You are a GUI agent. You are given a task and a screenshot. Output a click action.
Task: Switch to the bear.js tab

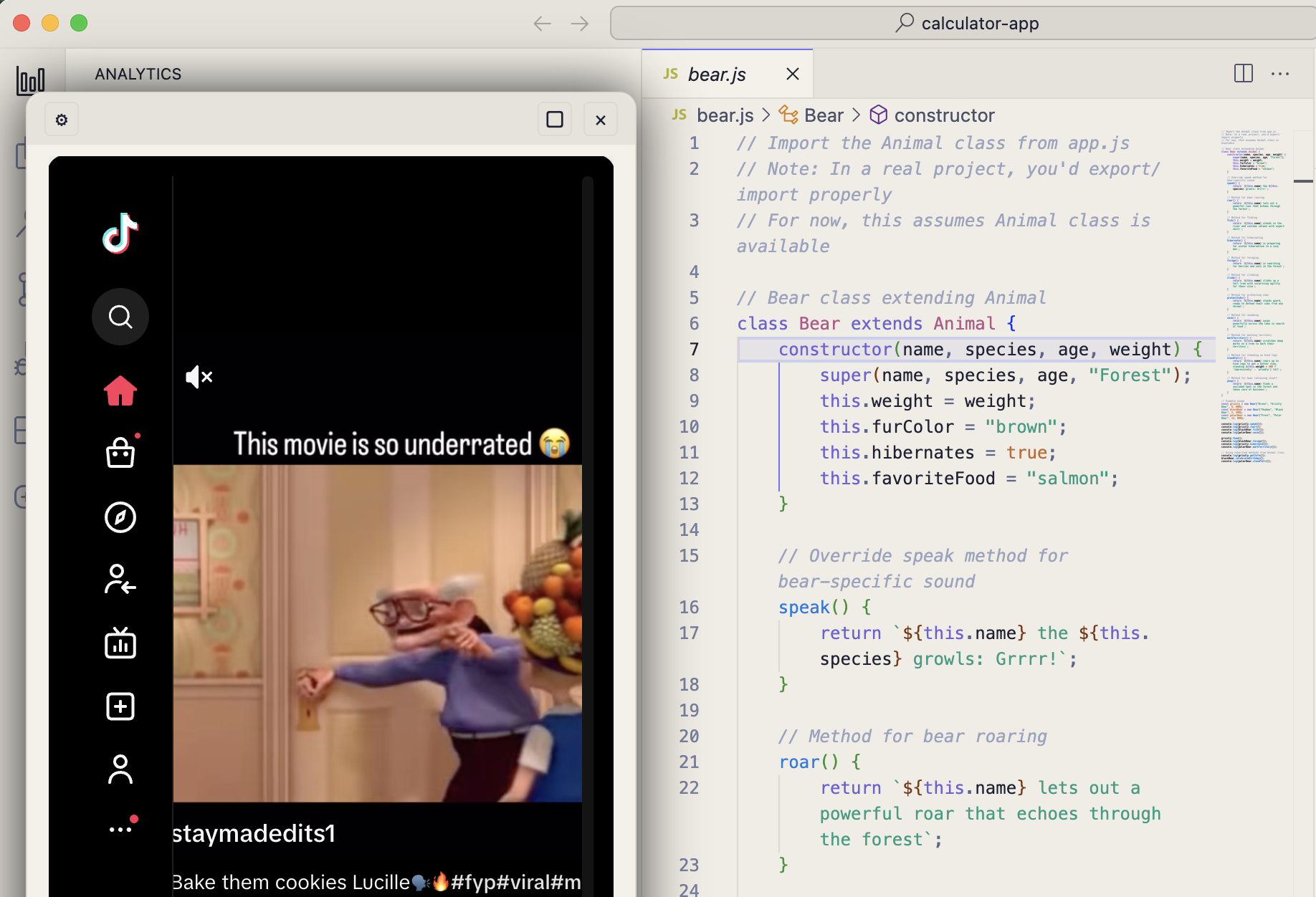coord(728,74)
